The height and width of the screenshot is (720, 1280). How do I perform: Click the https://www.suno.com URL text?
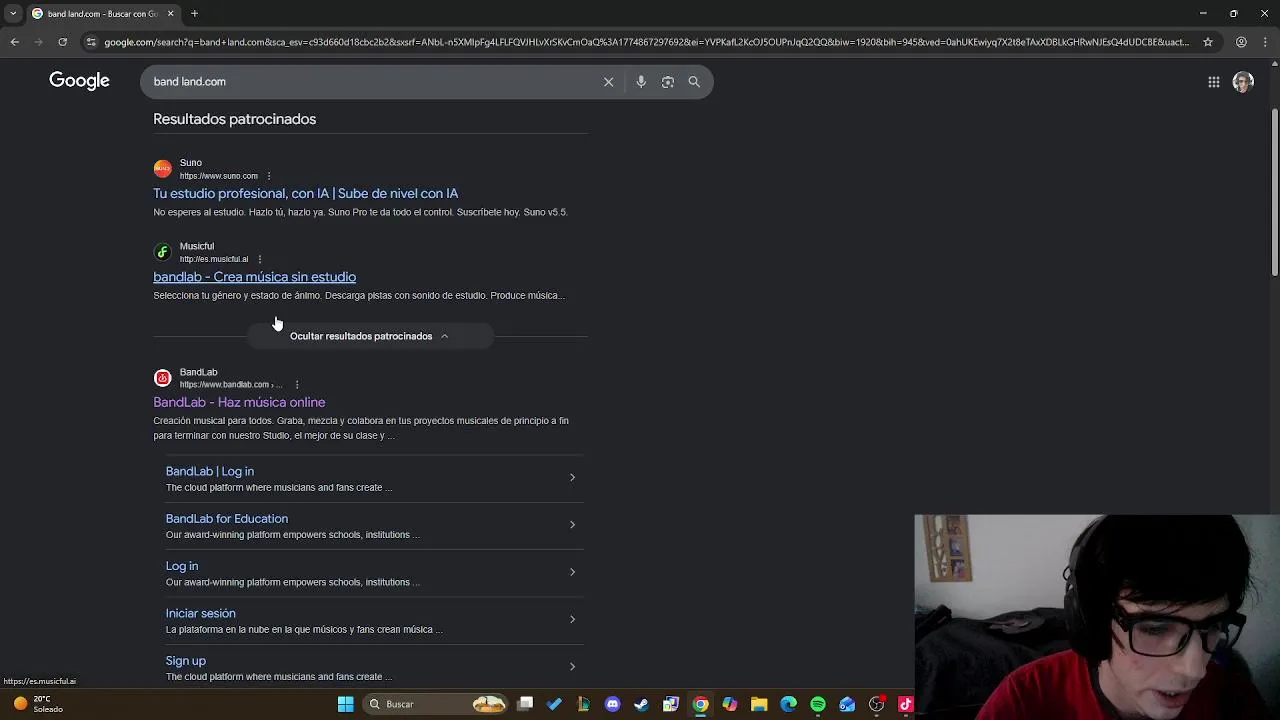coord(218,176)
